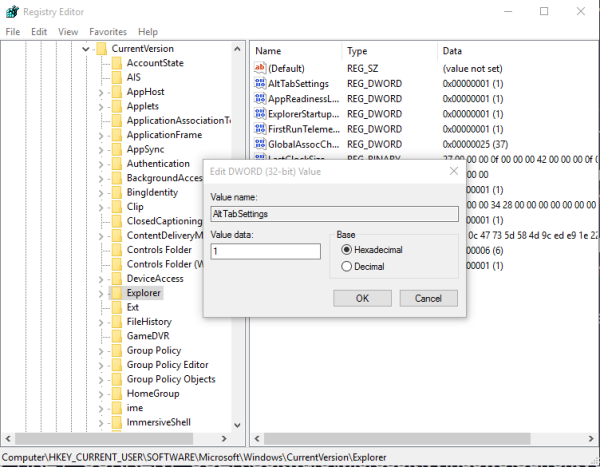Screen dimensions: 600x467
Task: Click the AccountState folder icon
Action: pos(117,63)
